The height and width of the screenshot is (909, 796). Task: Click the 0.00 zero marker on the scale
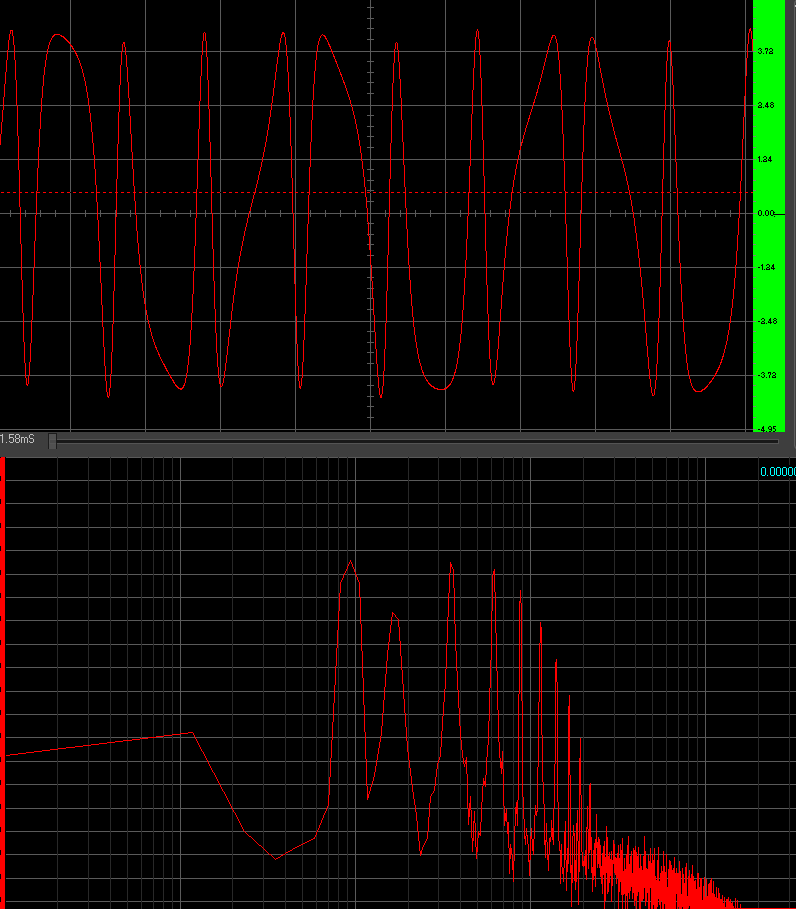point(766,213)
